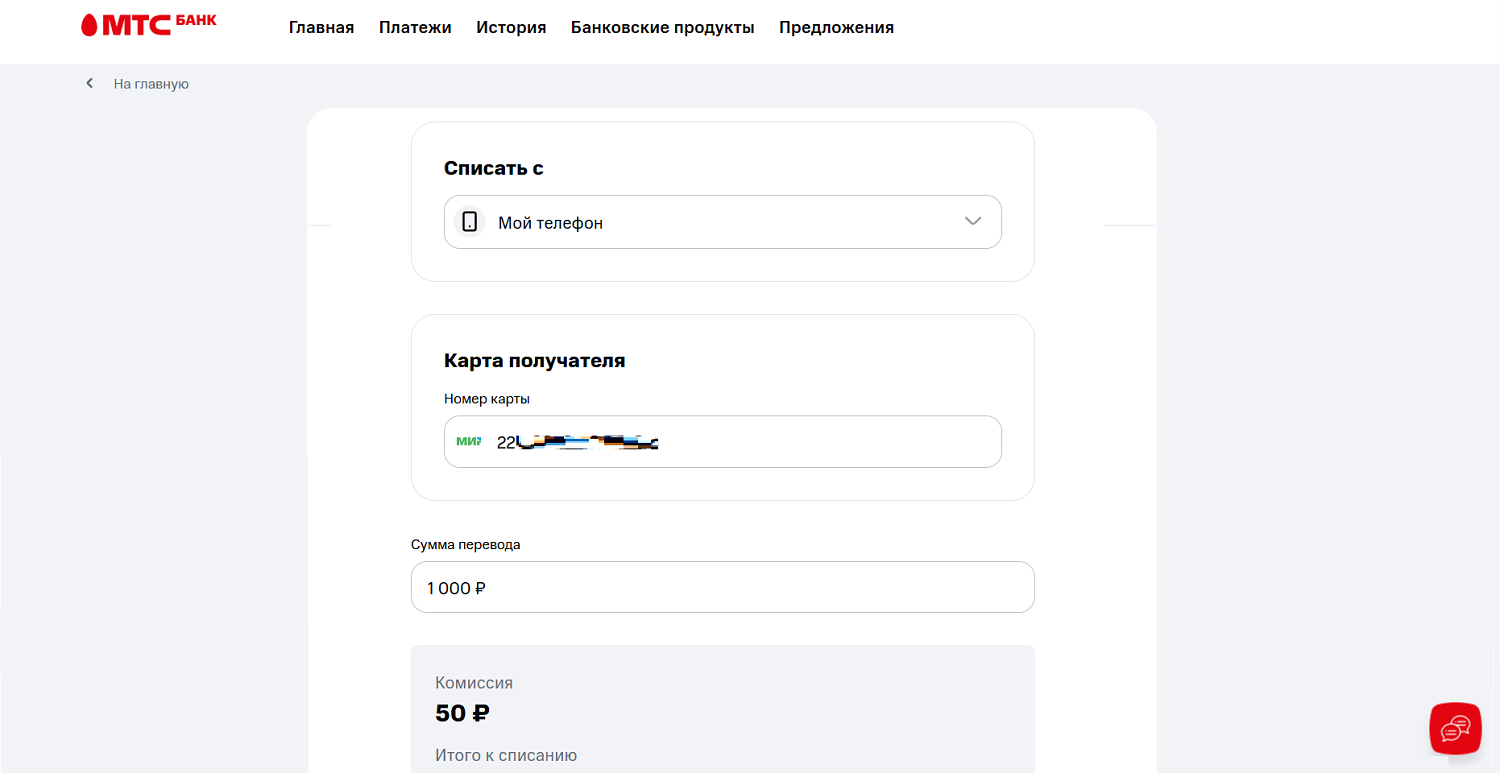Viewport: 1500px width, 773px height.
Task: Select "Банковские продукты" from the navigation
Action: pyautogui.click(x=662, y=27)
